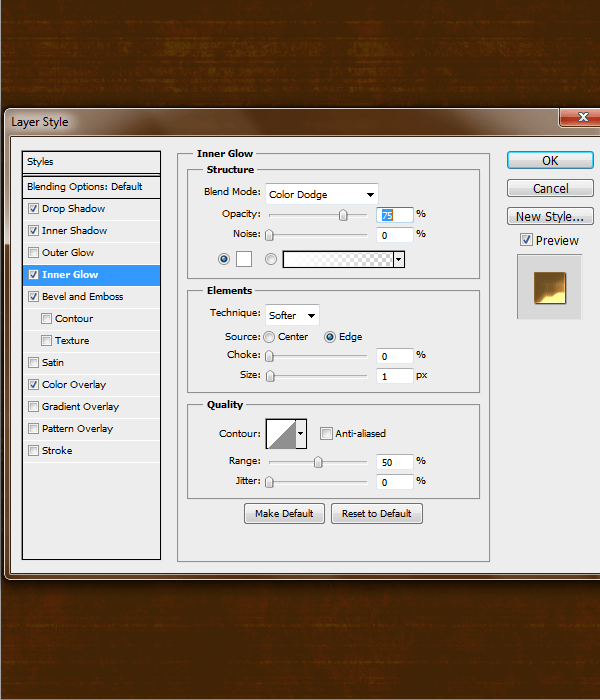Click the Opacity percent input field
The height and width of the screenshot is (700, 600).
[395, 215]
